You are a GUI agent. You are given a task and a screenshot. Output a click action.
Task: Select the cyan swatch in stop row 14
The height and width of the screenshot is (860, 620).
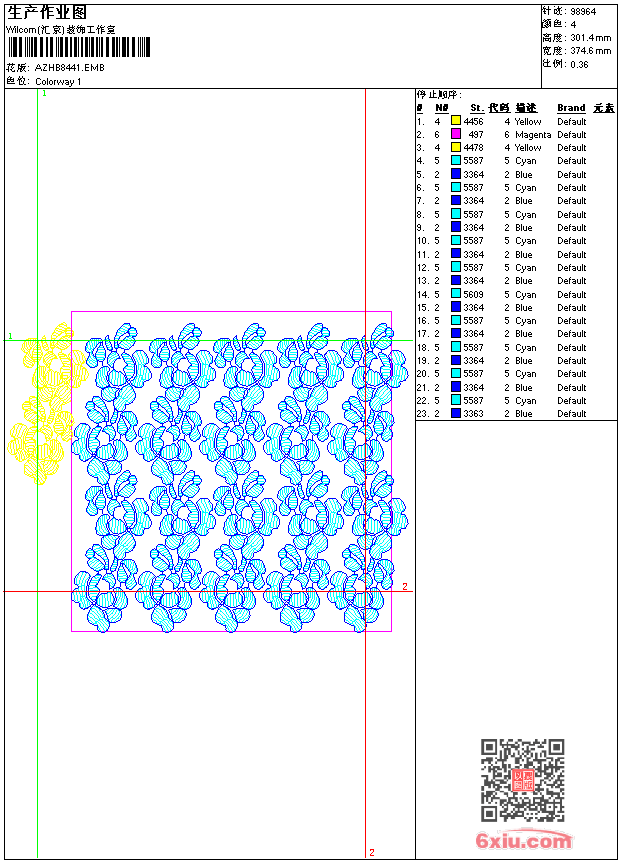point(456,294)
